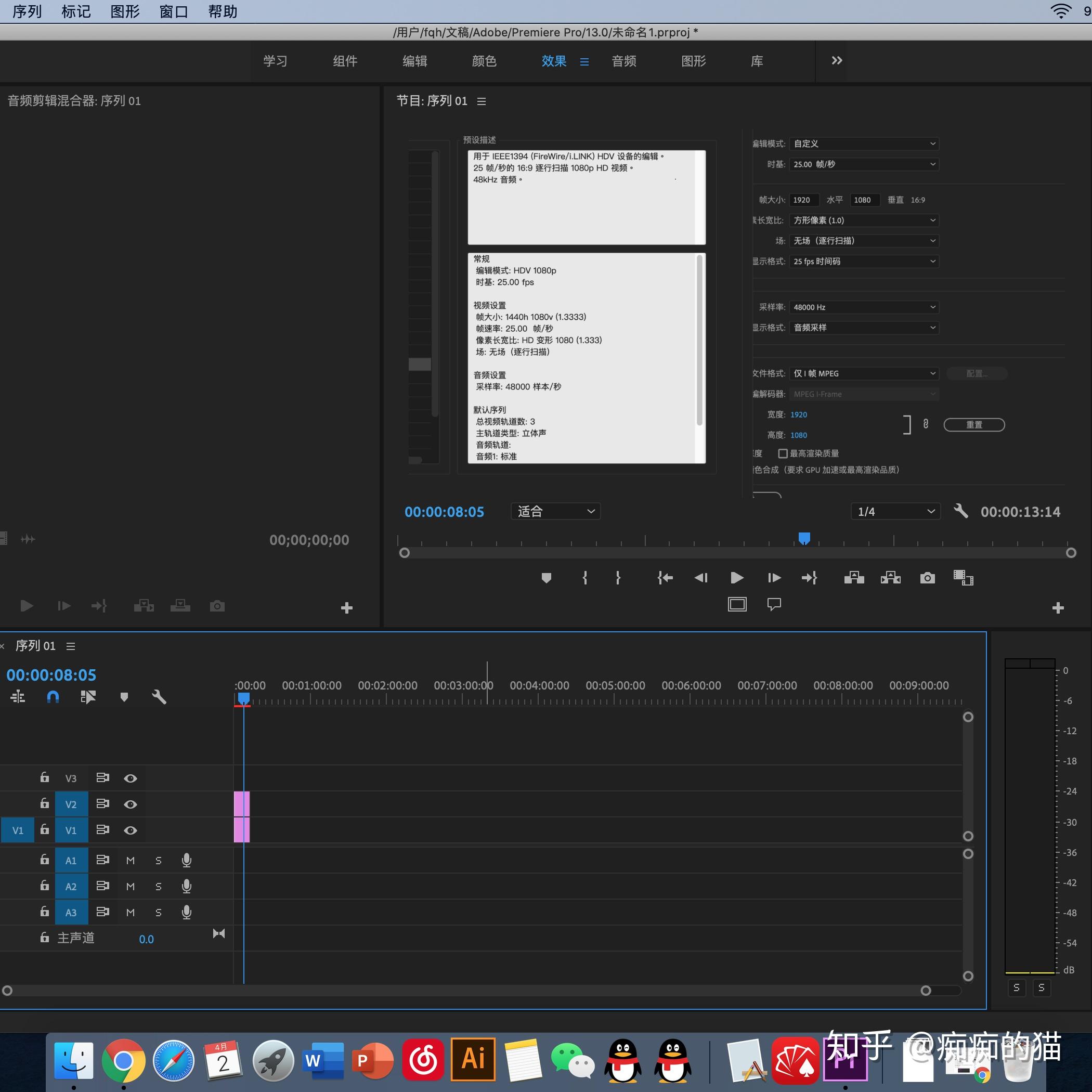Solo the A2 audio track
Viewport: 1092px width, 1092px height.
(158, 886)
